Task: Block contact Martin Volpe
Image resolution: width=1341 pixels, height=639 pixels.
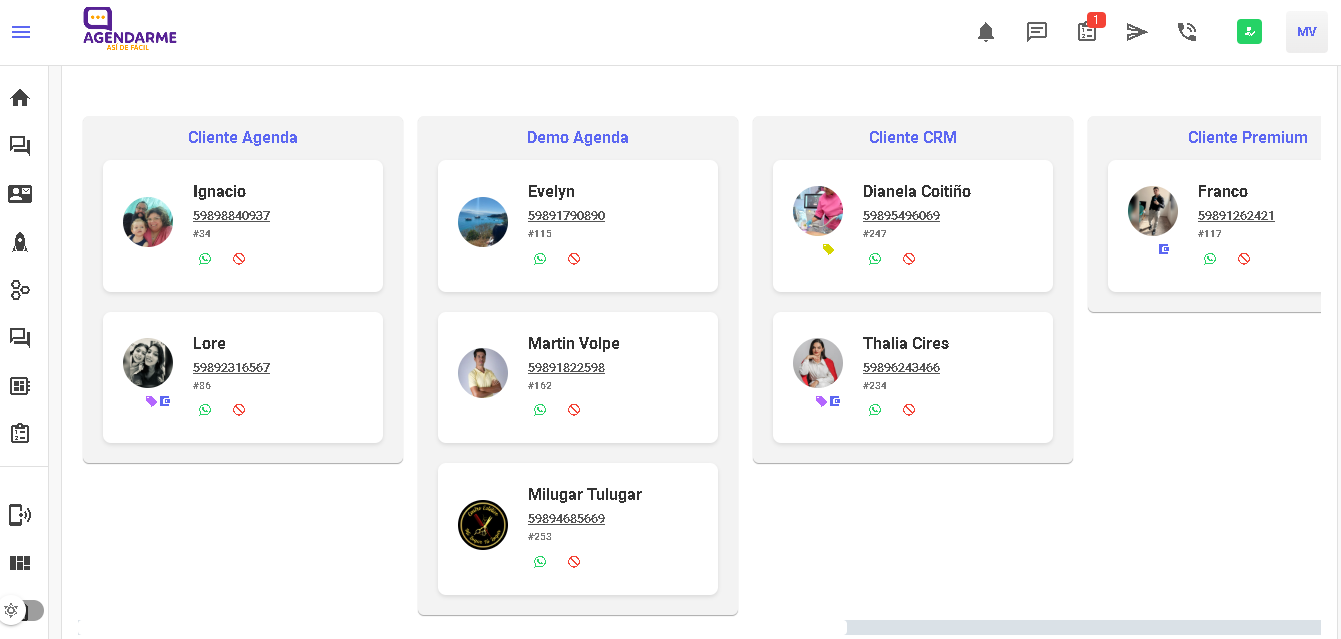Action: pos(574,410)
